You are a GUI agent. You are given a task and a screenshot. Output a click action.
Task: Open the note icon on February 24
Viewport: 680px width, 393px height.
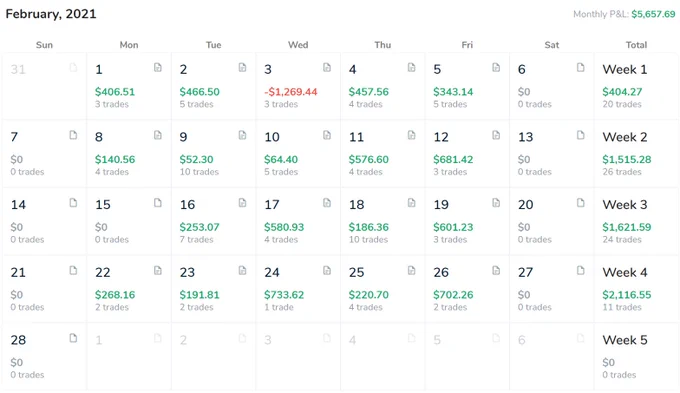(x=327, y=271)
